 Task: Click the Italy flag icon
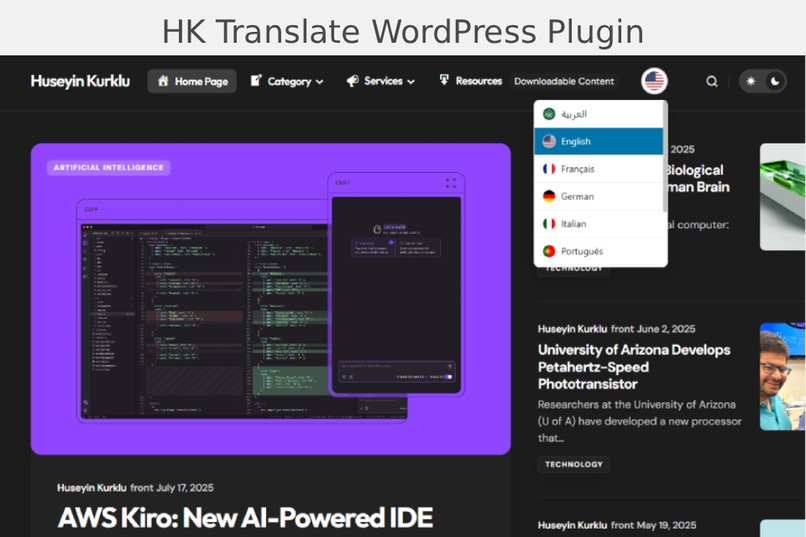pos(549,224)
